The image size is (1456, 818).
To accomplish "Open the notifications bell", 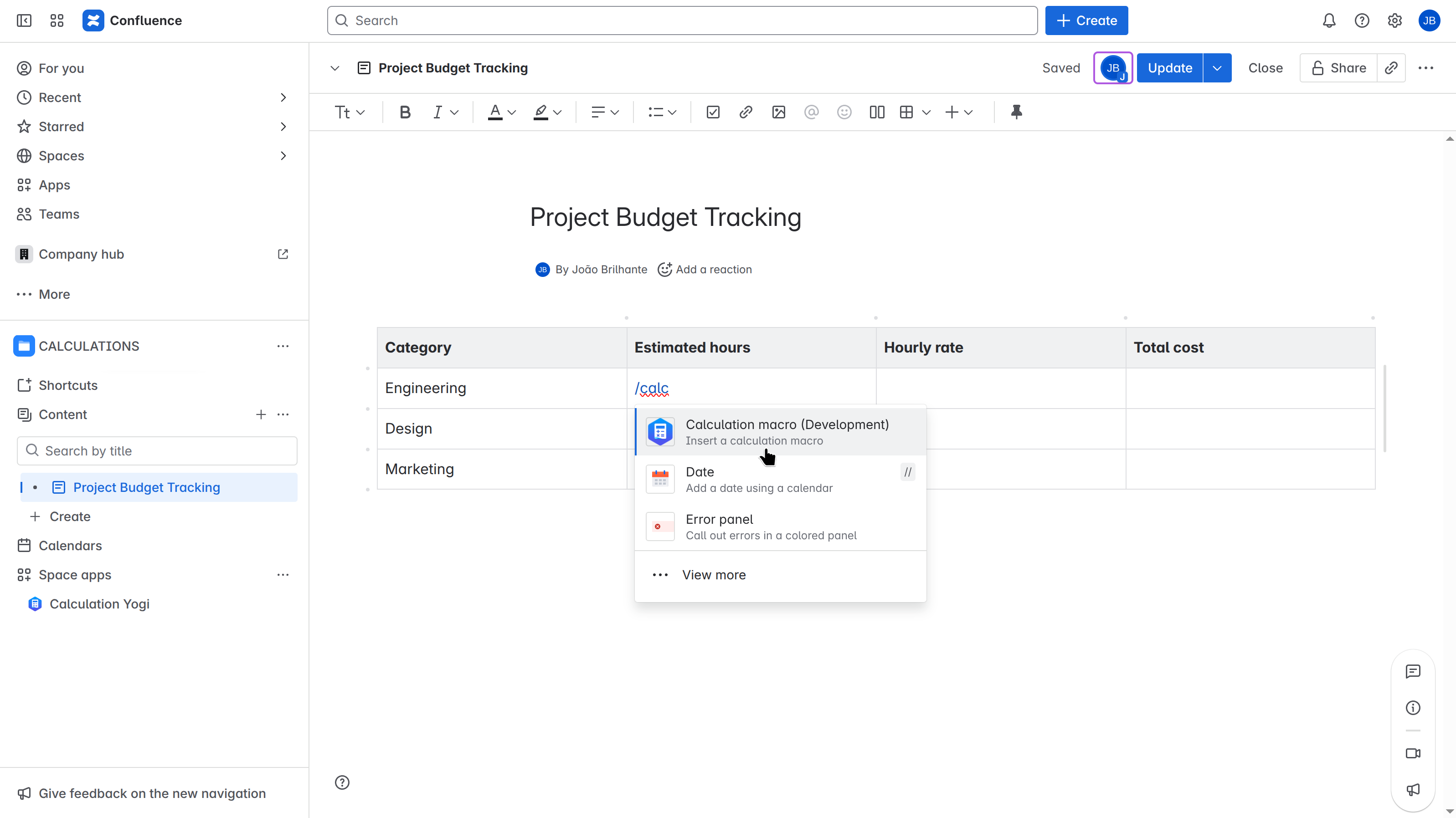I will 1329,21.
